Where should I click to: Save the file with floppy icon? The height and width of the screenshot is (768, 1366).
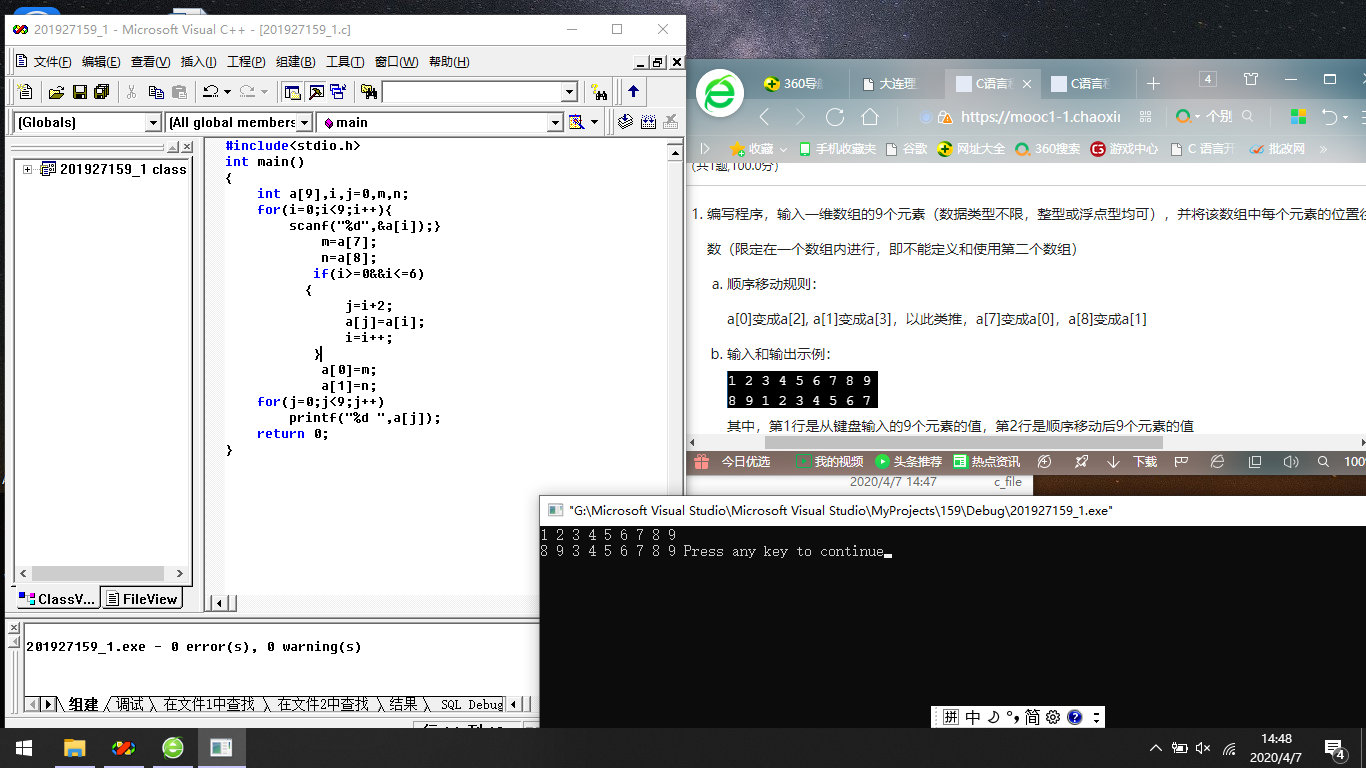(80, 92)
